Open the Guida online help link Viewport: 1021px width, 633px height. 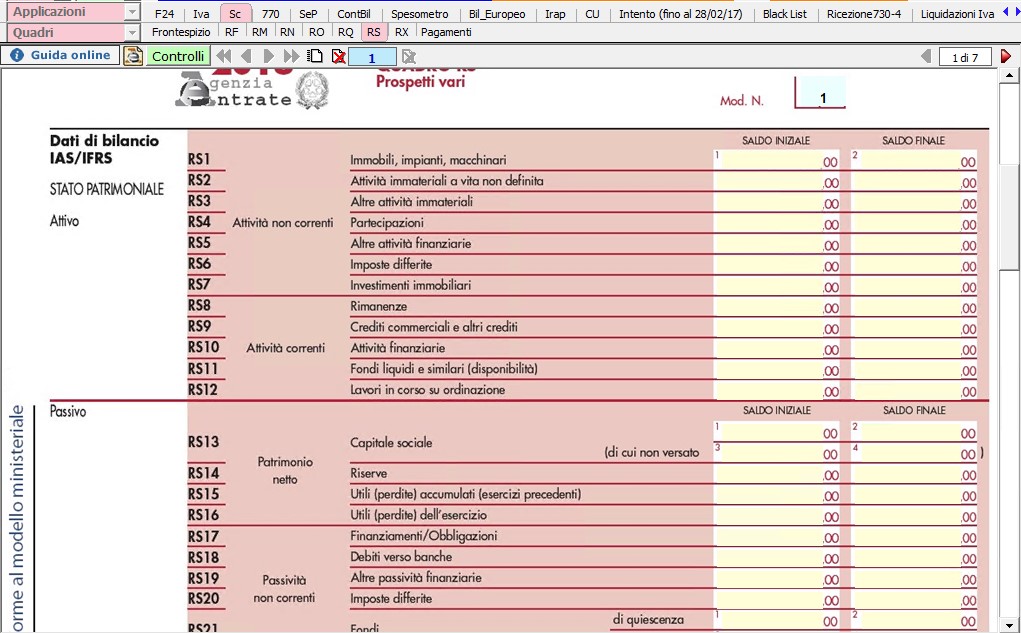[x=61, y=55]
